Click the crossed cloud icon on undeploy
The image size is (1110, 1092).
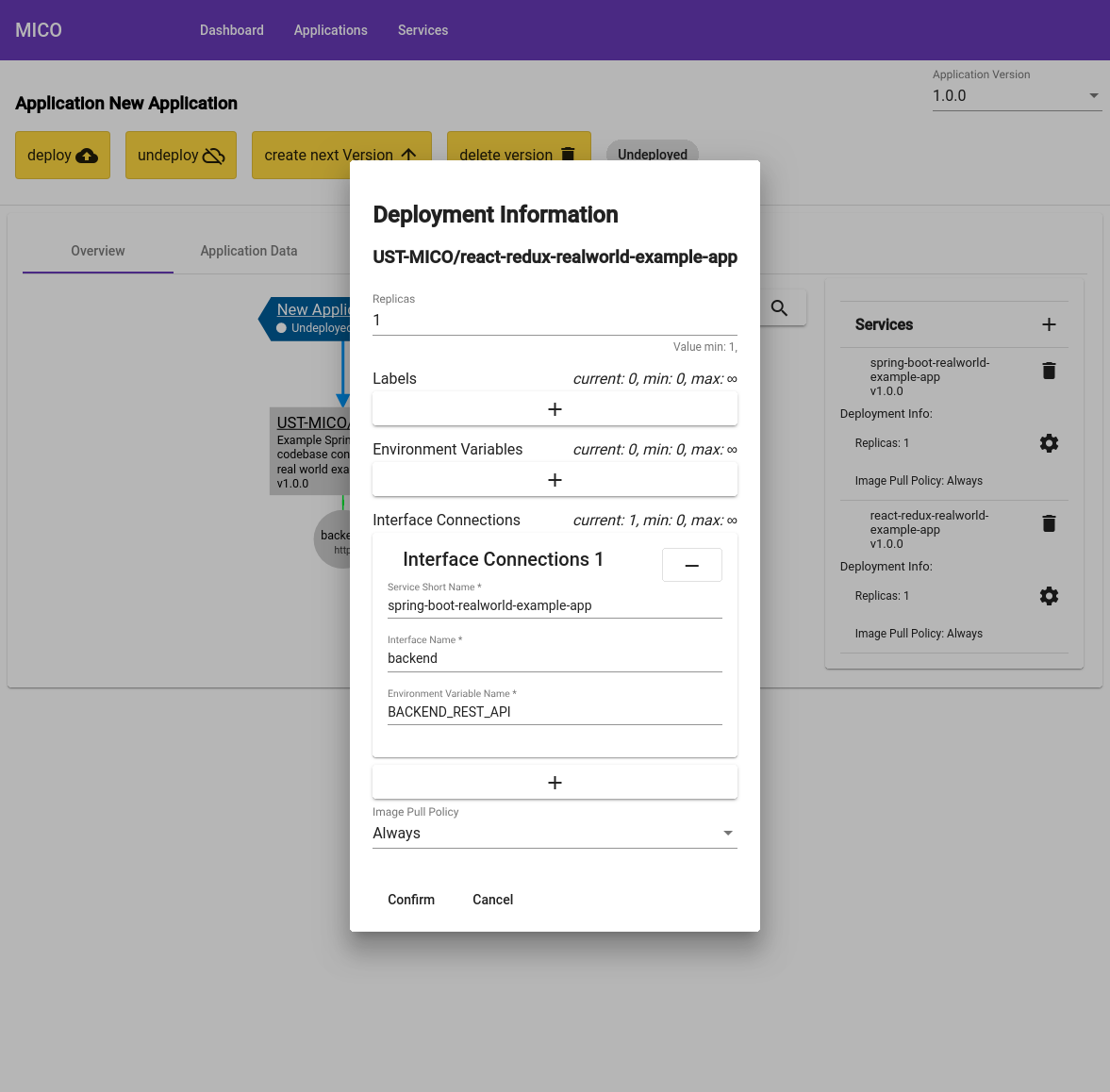click(x=214, y=155)
